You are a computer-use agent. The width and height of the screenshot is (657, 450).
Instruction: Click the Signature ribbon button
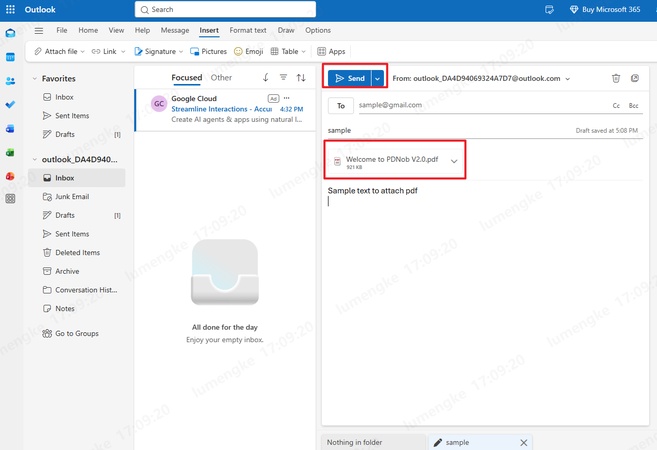(x=155, y=52)
